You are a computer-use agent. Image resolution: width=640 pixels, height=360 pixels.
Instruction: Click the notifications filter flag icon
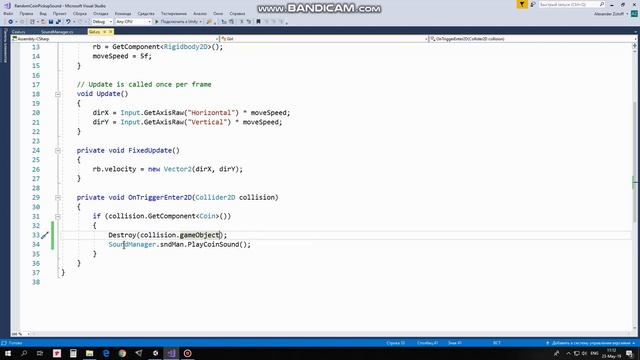point(522,4)
